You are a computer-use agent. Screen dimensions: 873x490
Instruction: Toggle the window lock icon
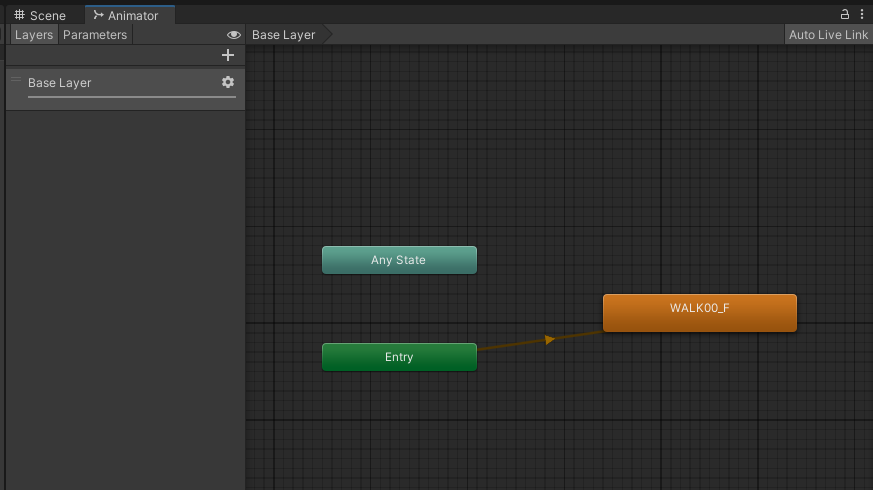click(x=845, y=14)
